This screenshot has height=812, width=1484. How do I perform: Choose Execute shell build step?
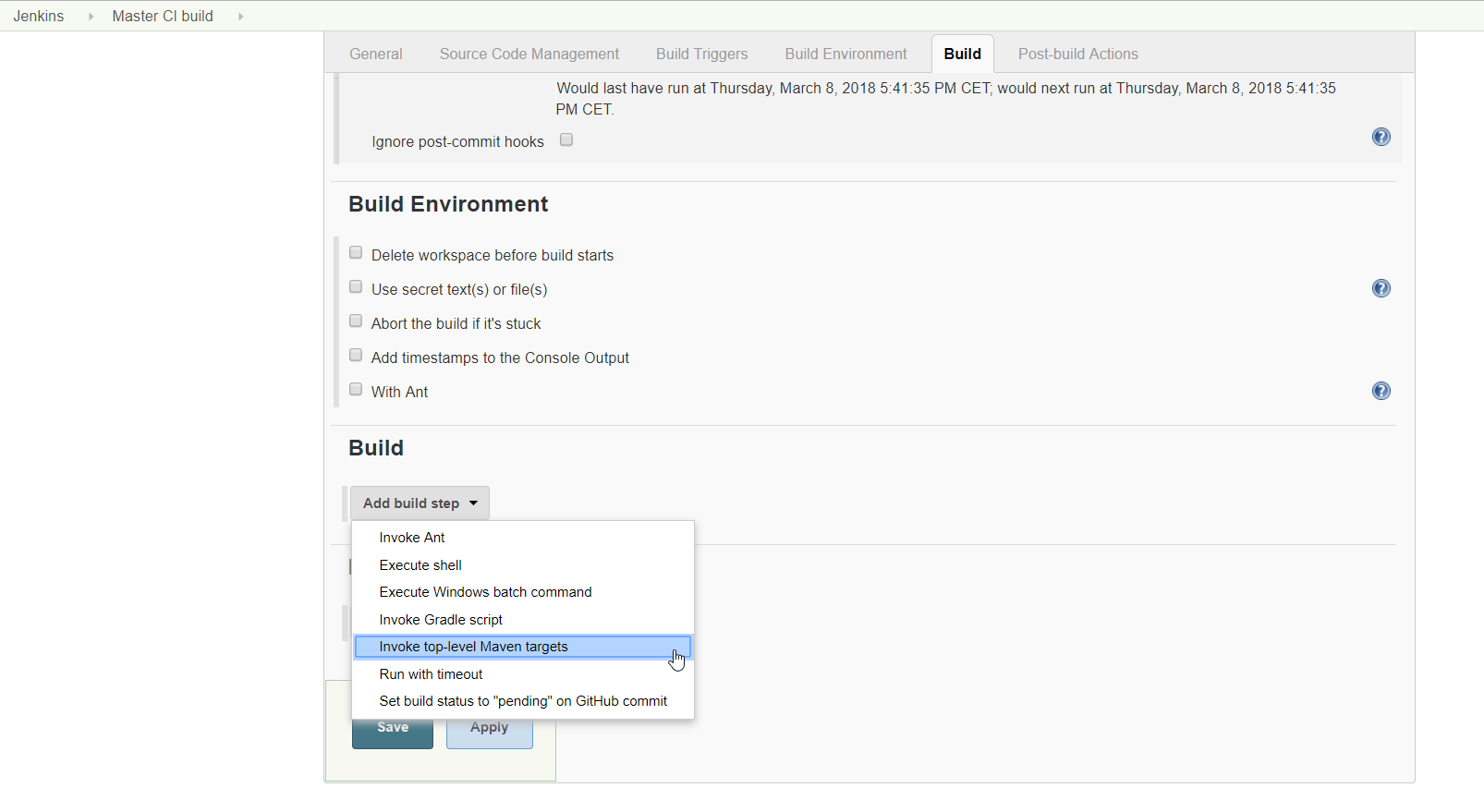click(x=420, y=565)
